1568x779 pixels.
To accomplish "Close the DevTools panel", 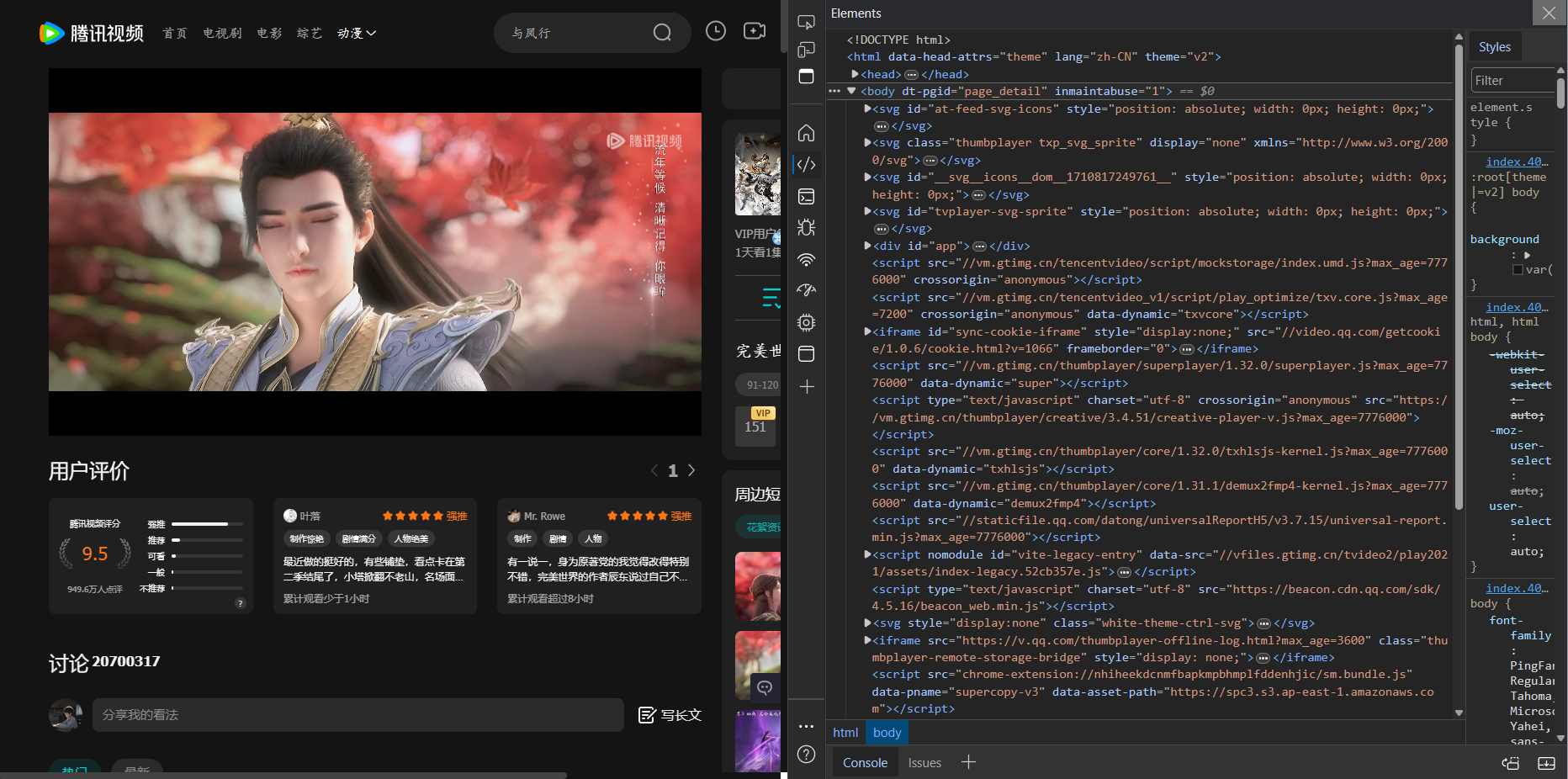I will (1549, 13).
